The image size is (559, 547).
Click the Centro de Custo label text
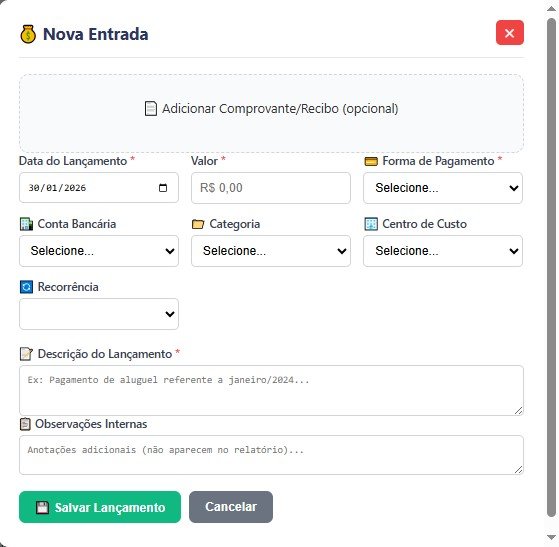pyautogui.click(x=425, y=224)
